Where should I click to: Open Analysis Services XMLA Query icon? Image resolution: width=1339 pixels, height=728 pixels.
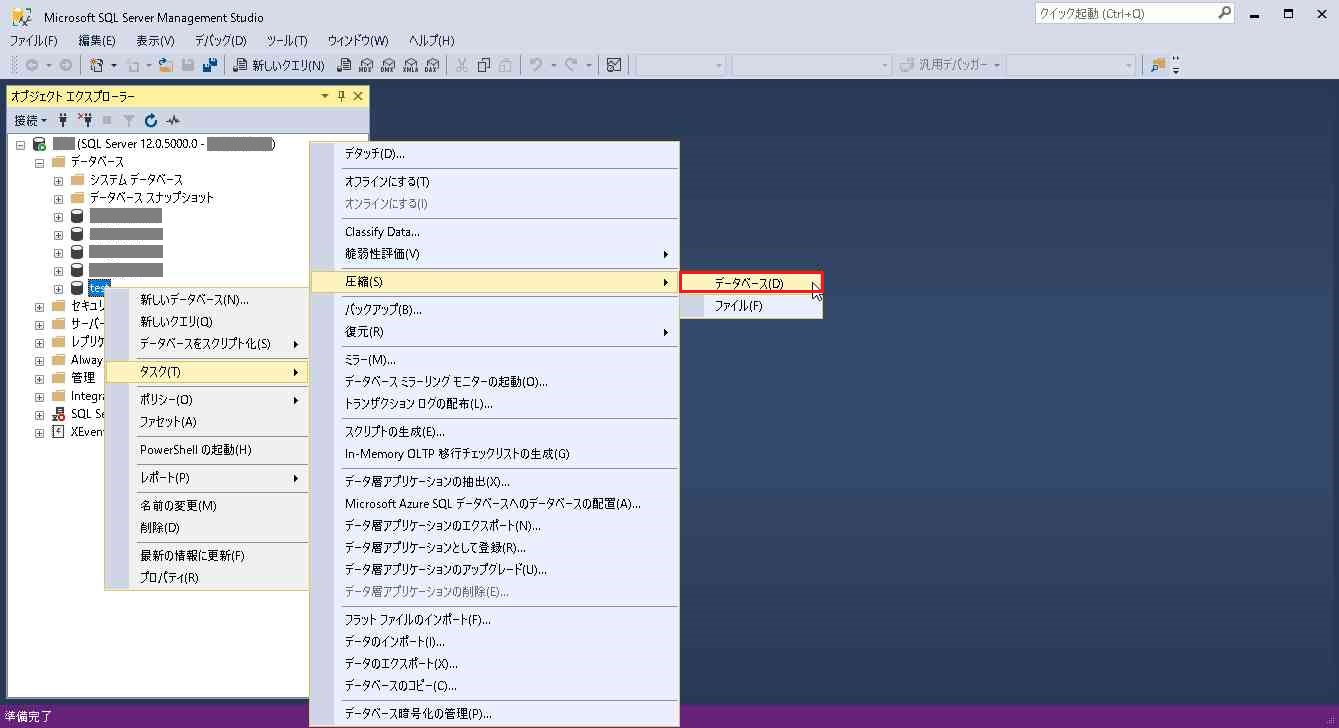coord(410,65)
